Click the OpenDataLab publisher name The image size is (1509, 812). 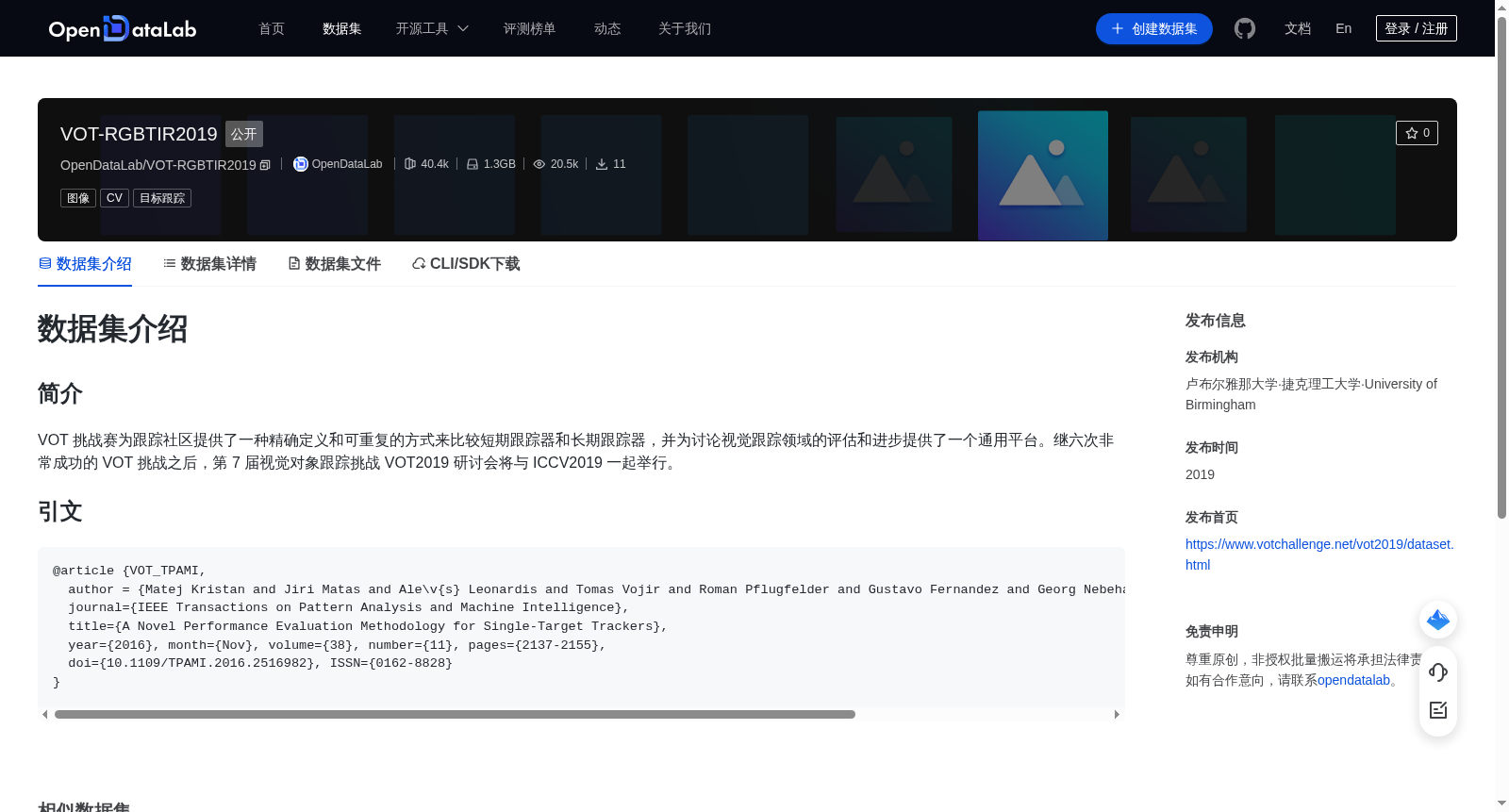pyautogui.click(x=347, y=164)
